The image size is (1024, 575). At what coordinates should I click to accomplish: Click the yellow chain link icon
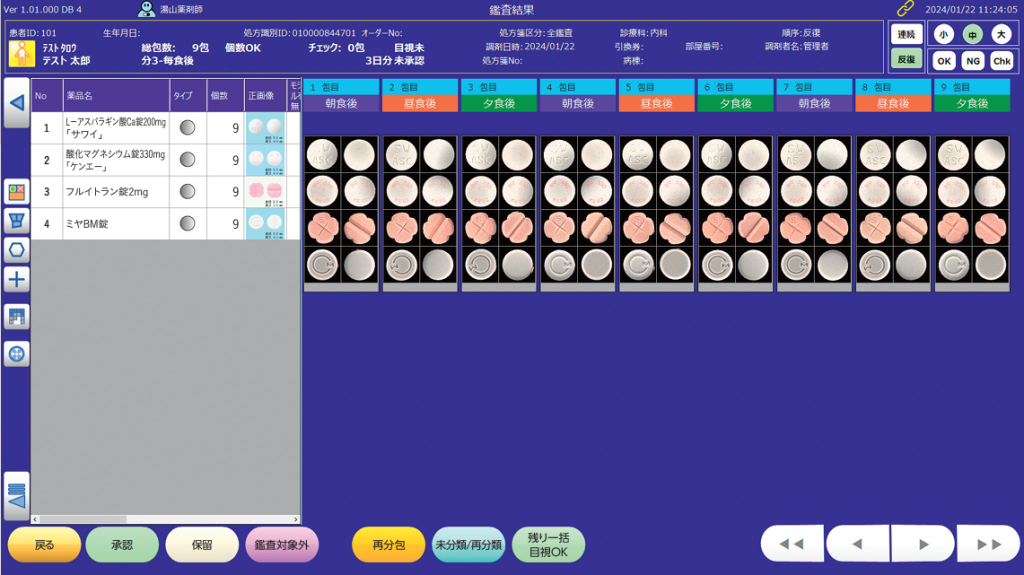[906, 9]
